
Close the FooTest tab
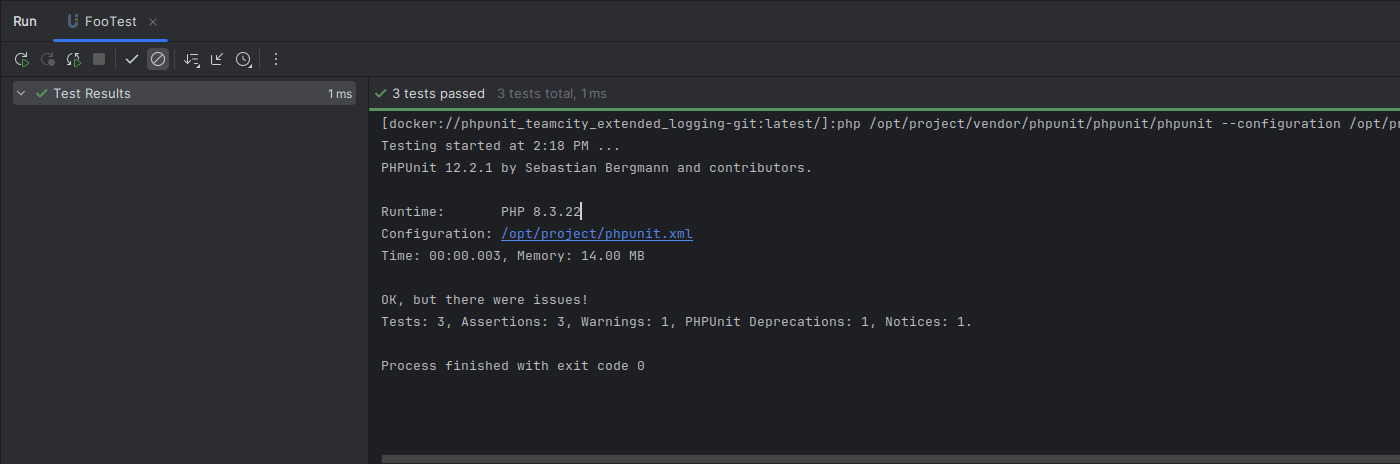153,21
